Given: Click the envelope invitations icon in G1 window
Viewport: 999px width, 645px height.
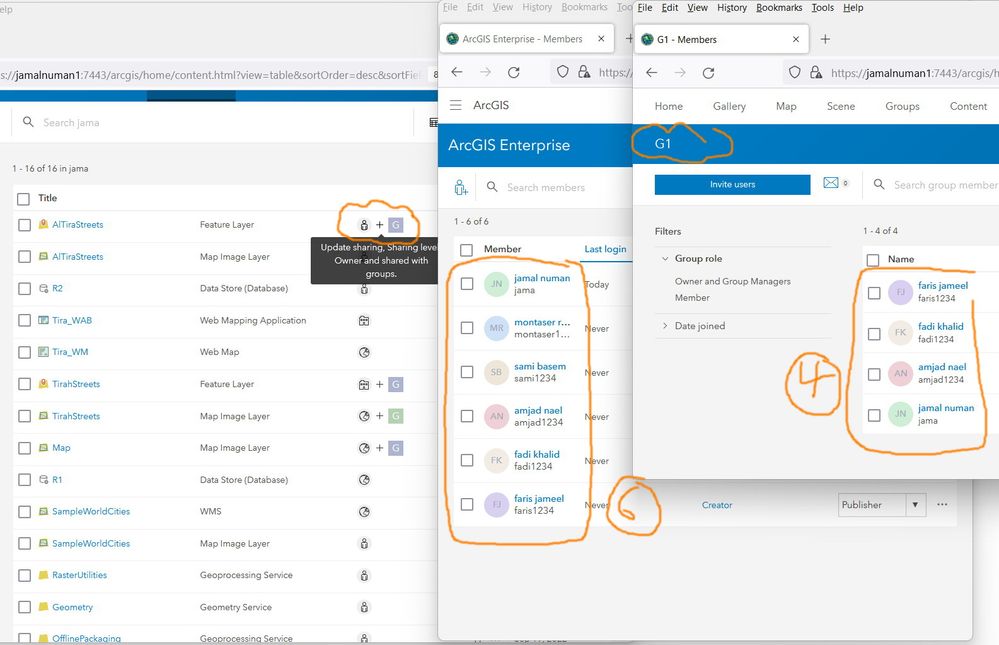Looking at the screenshot, I should [x=831, y=183].
